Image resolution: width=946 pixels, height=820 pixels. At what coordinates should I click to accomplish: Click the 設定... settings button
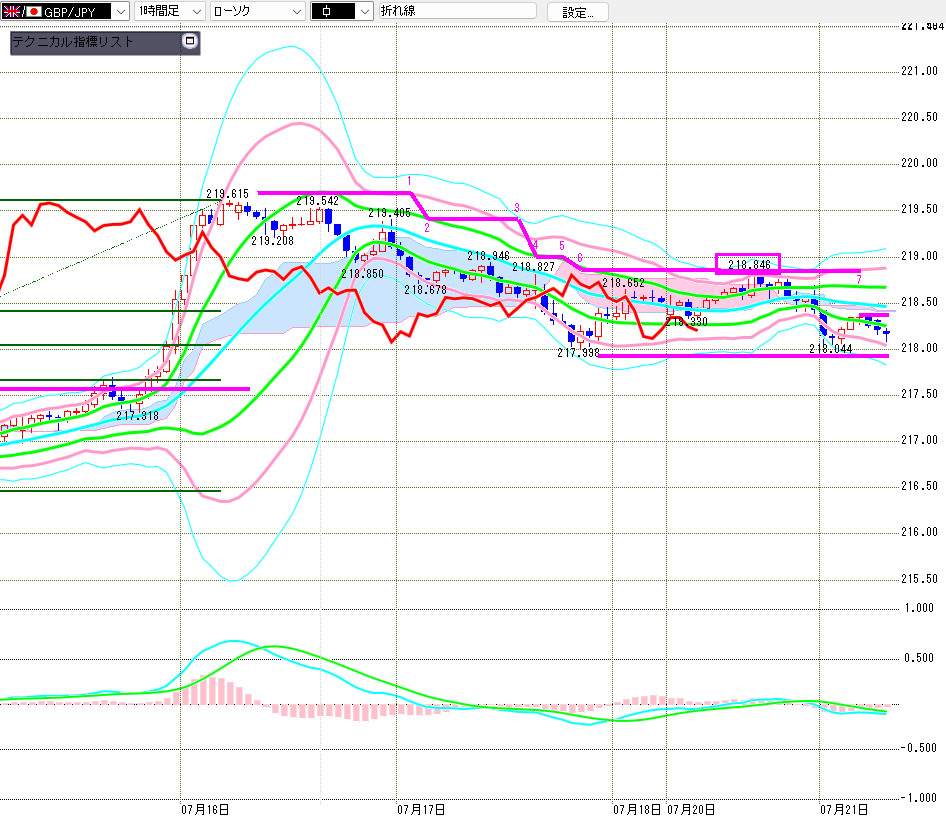(577, 12)
